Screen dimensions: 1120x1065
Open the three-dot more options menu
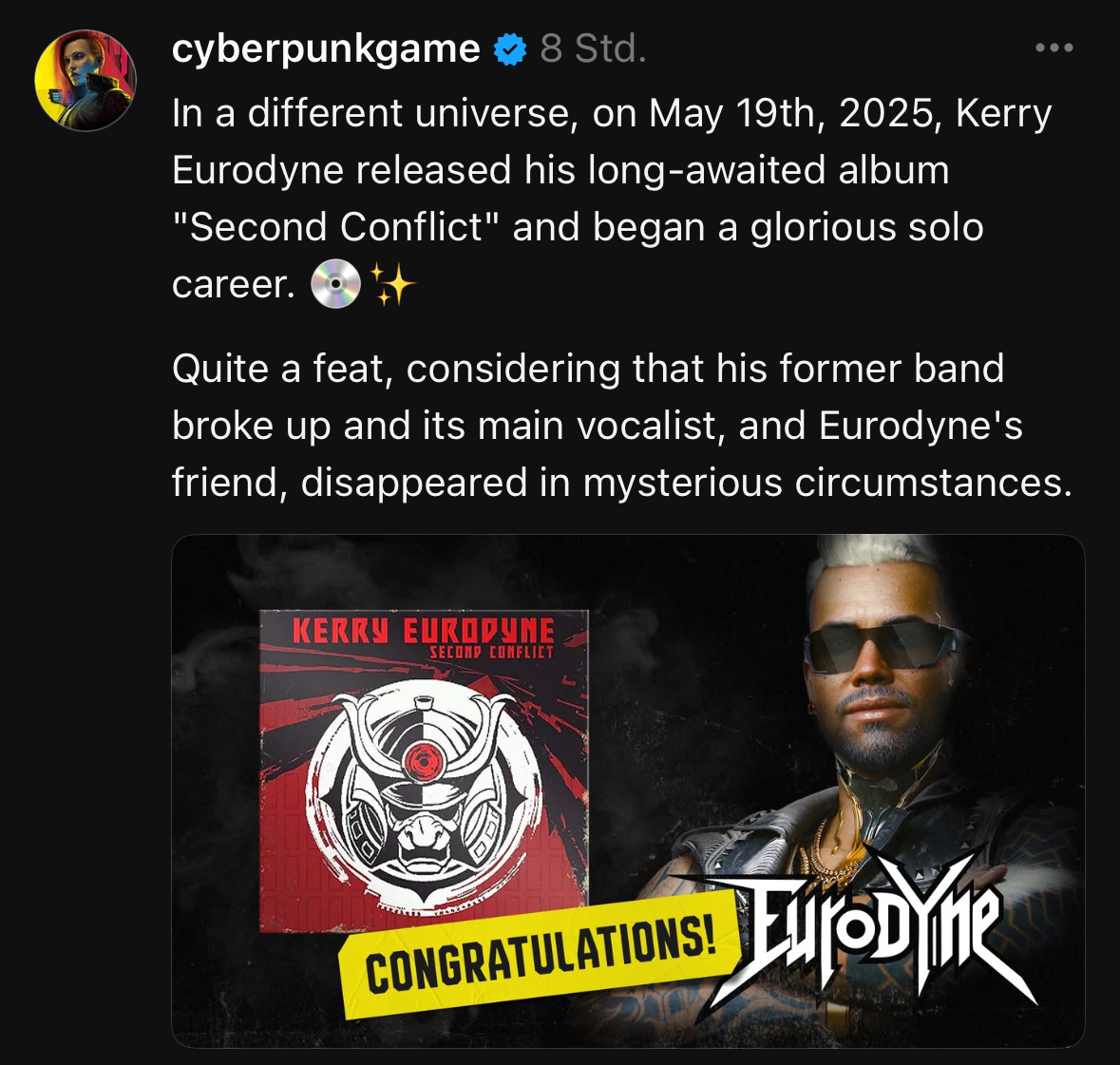(x=1054, y=48)
